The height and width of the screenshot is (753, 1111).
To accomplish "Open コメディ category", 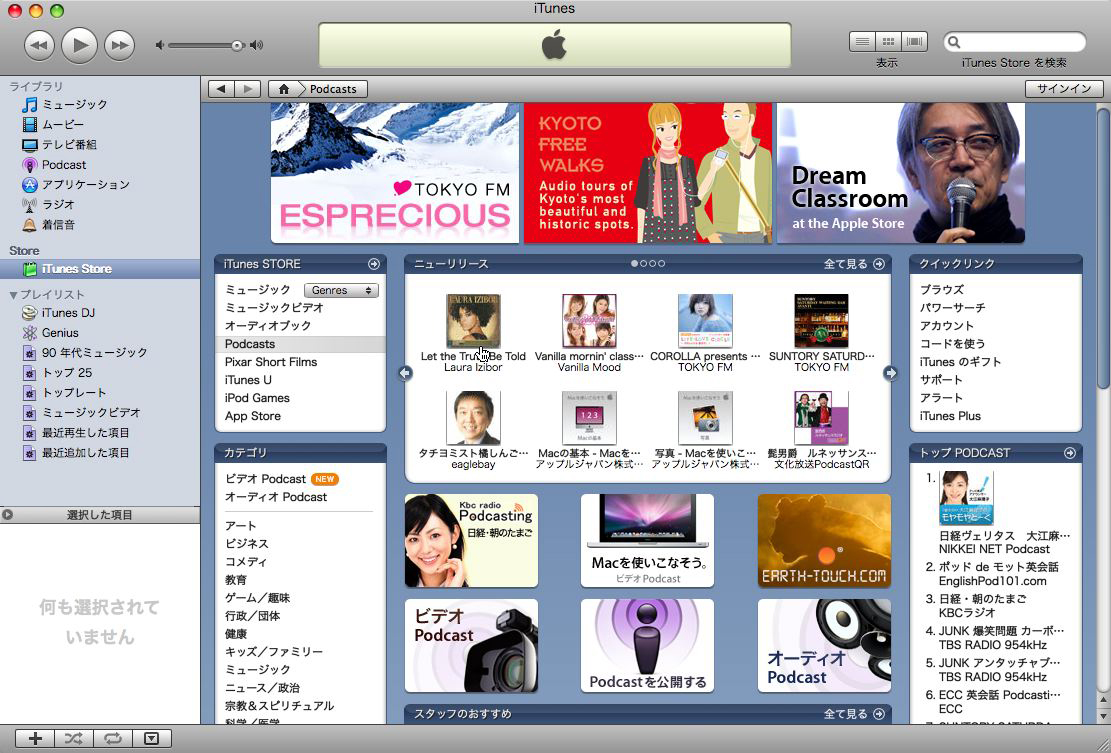I will (246, 562).
